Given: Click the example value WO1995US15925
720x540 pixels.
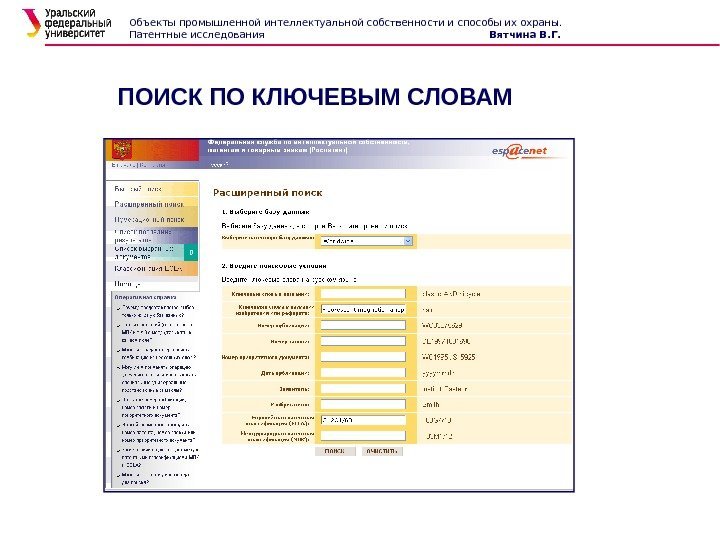Looking at the screenshot, I should tap(449, 357).
